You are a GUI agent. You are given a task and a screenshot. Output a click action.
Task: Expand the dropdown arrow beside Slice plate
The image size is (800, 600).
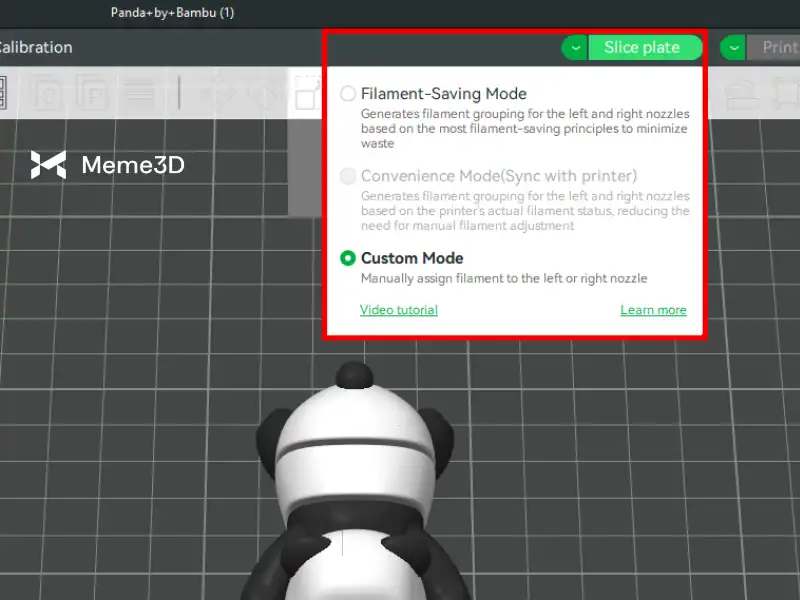point(574,47)
